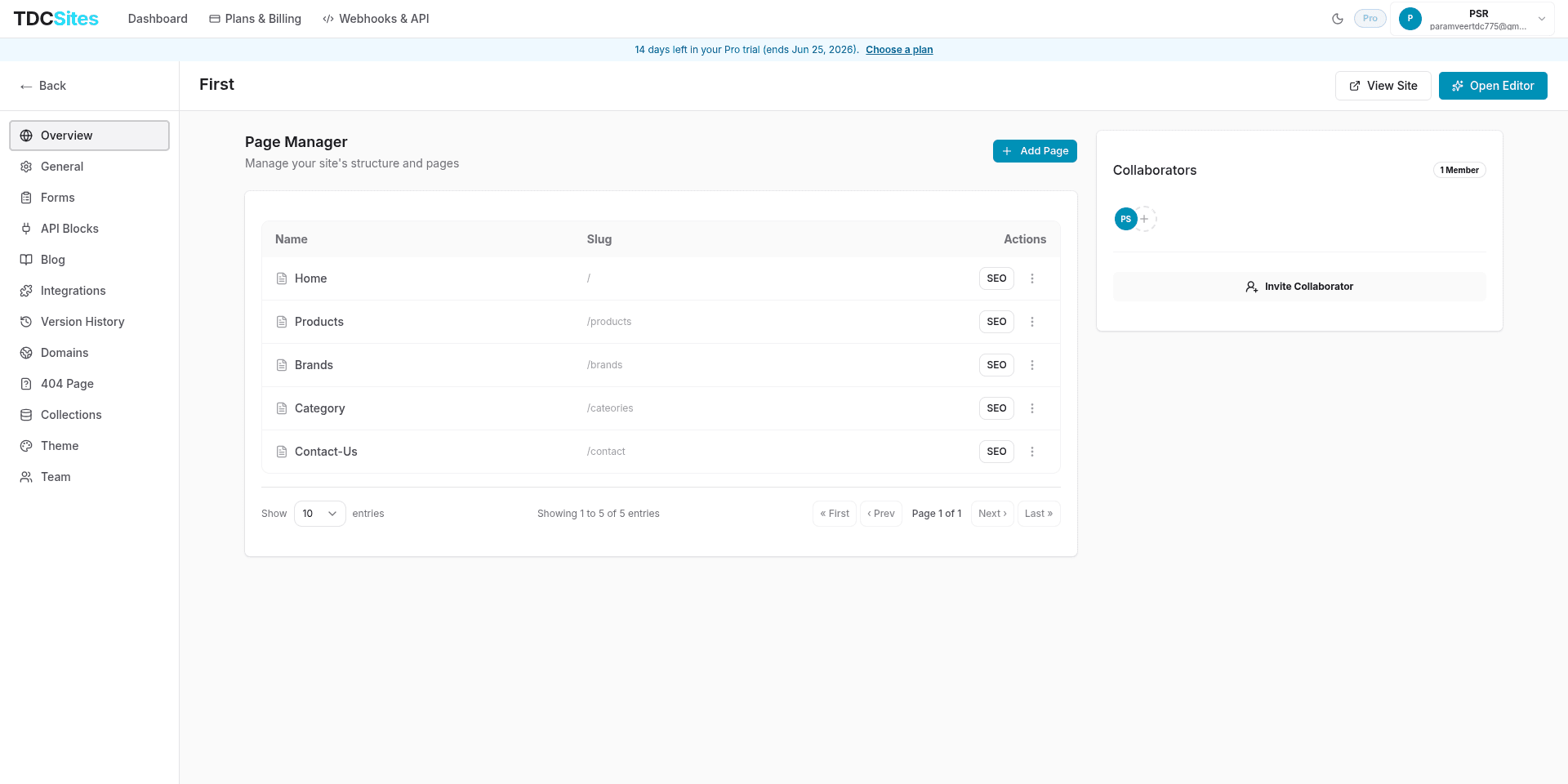Click the Slug column header
1568x784 pixels.
tap(599, 239)
